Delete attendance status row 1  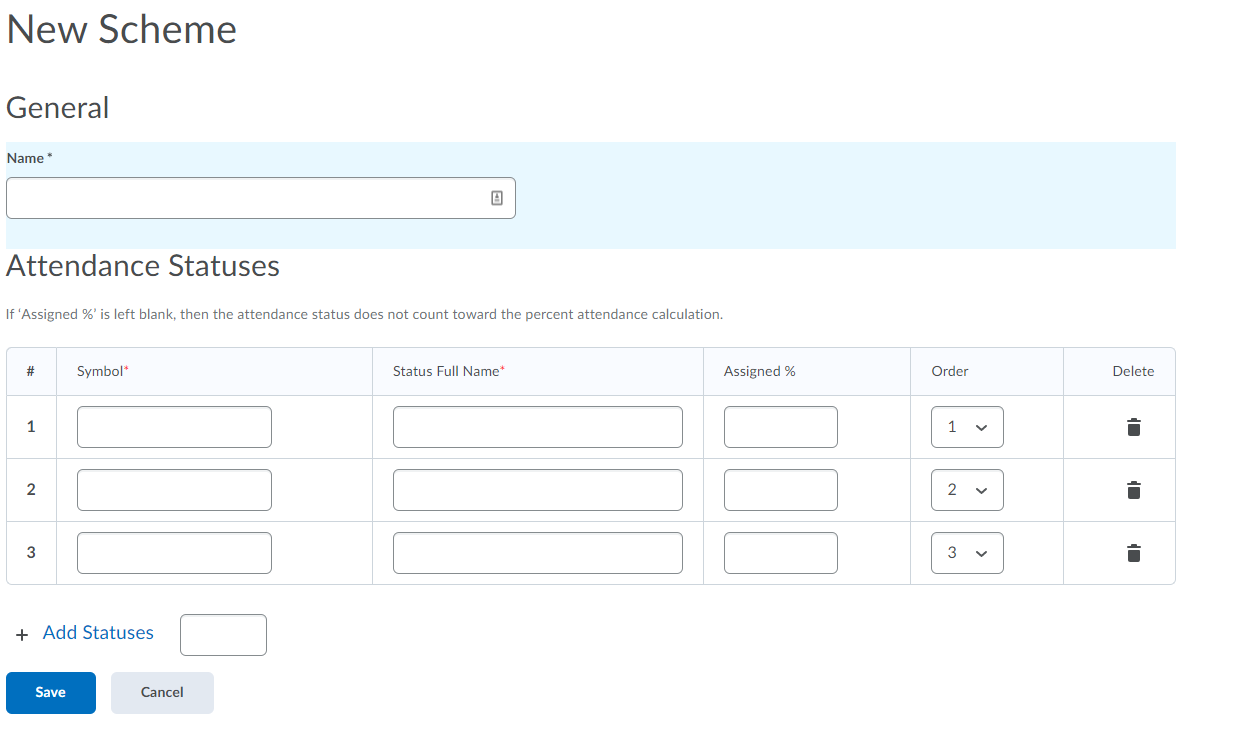coord(1133,427)
